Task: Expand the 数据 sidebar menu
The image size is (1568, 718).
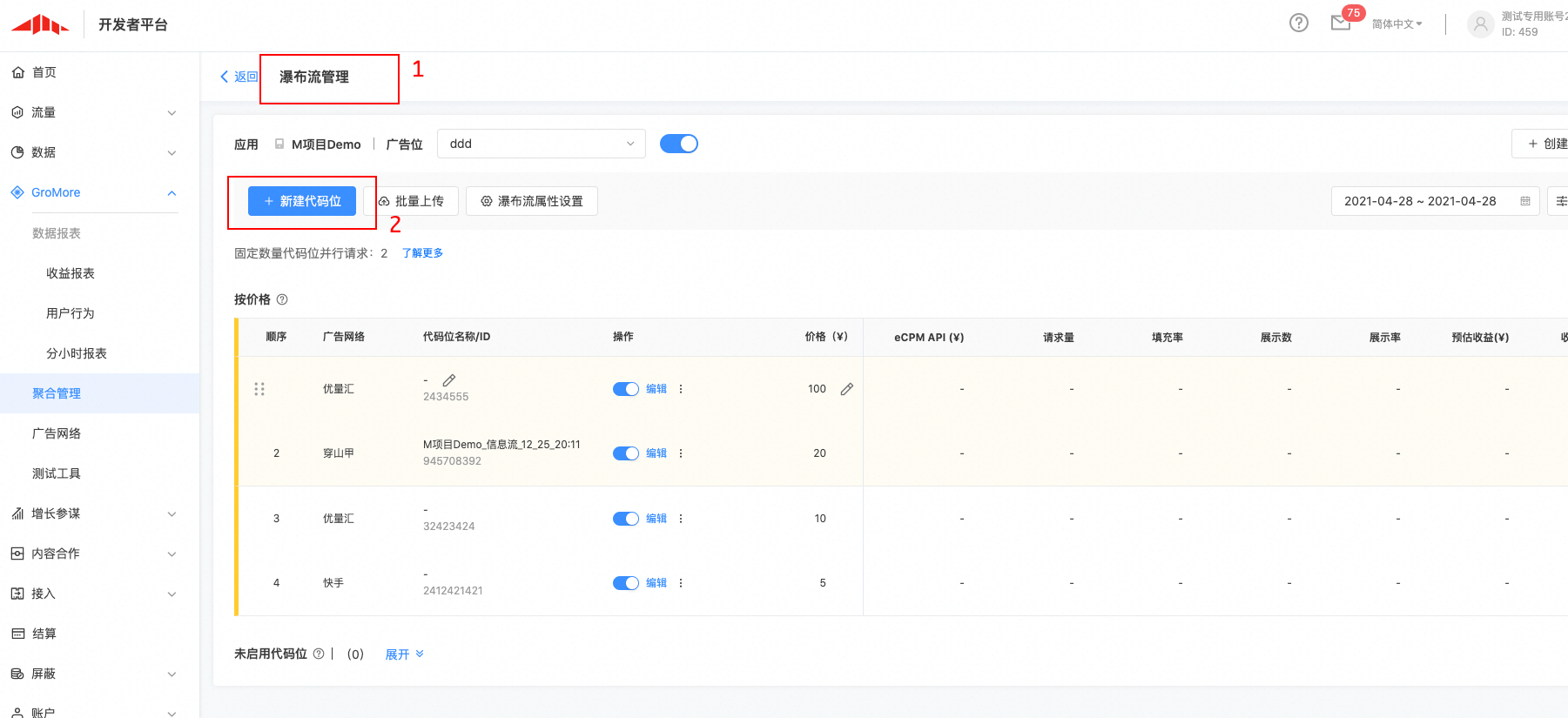Action: (172, 153)
